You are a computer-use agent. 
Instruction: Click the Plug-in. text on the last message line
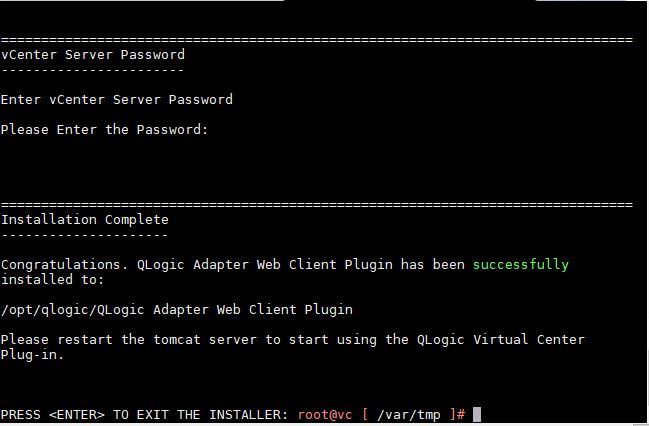[x=32, y=355]
